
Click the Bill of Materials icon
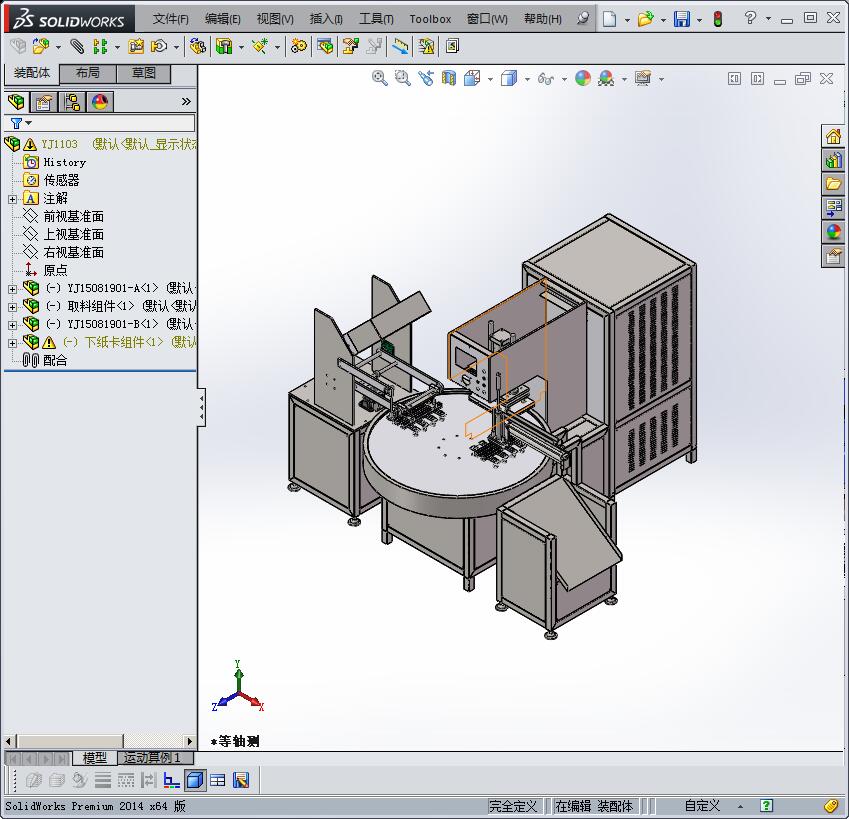(x=325, y=47)
